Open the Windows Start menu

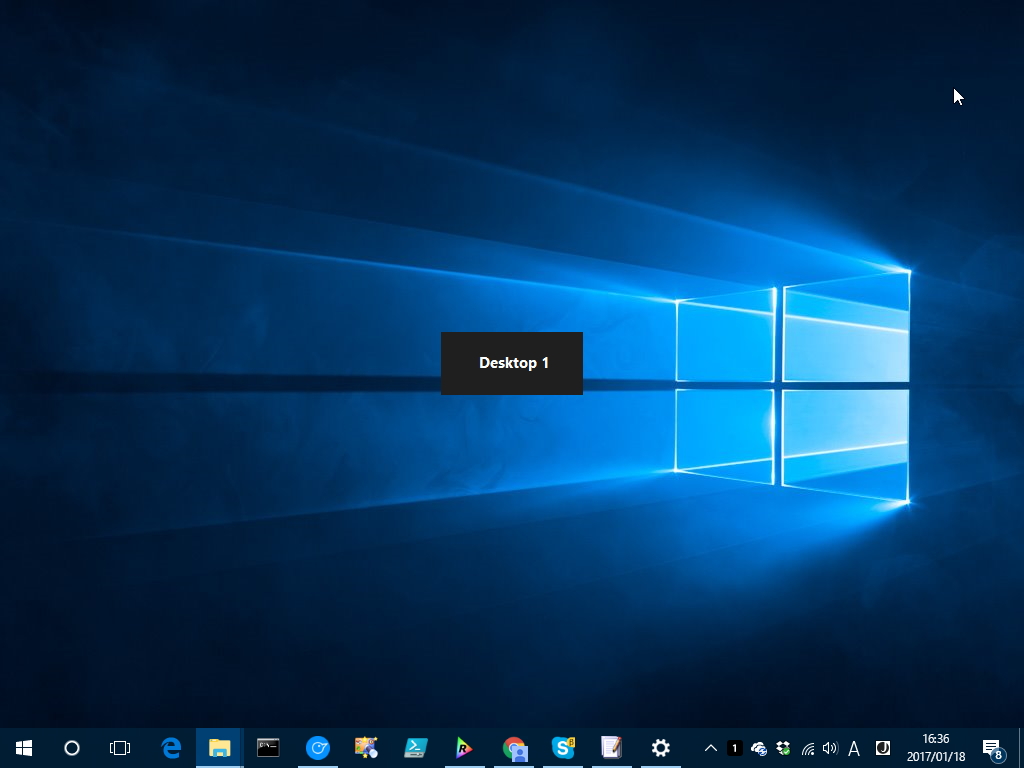click(x=24, y=748)
